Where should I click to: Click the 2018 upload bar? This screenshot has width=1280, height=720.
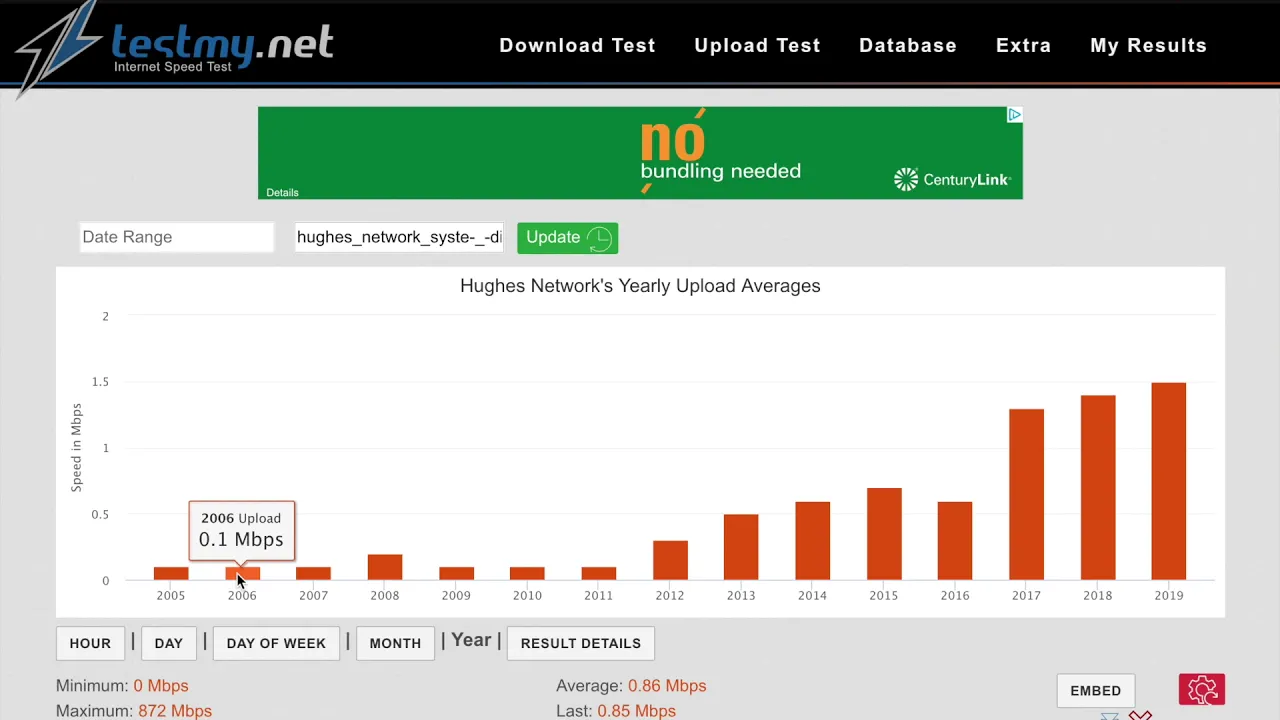point(1098,488)
